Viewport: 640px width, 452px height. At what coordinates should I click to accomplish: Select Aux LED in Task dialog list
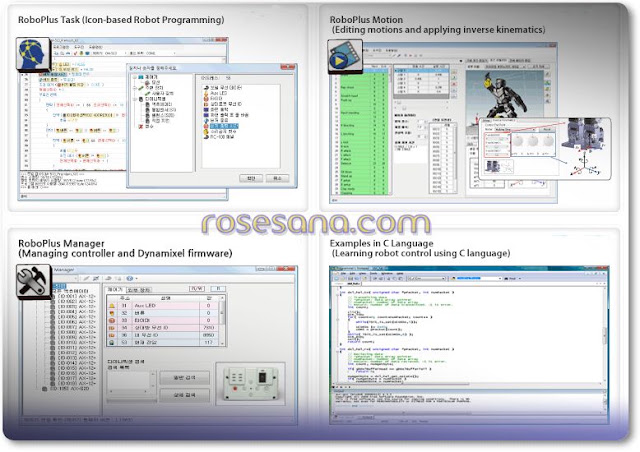click(x=218, y=93)
